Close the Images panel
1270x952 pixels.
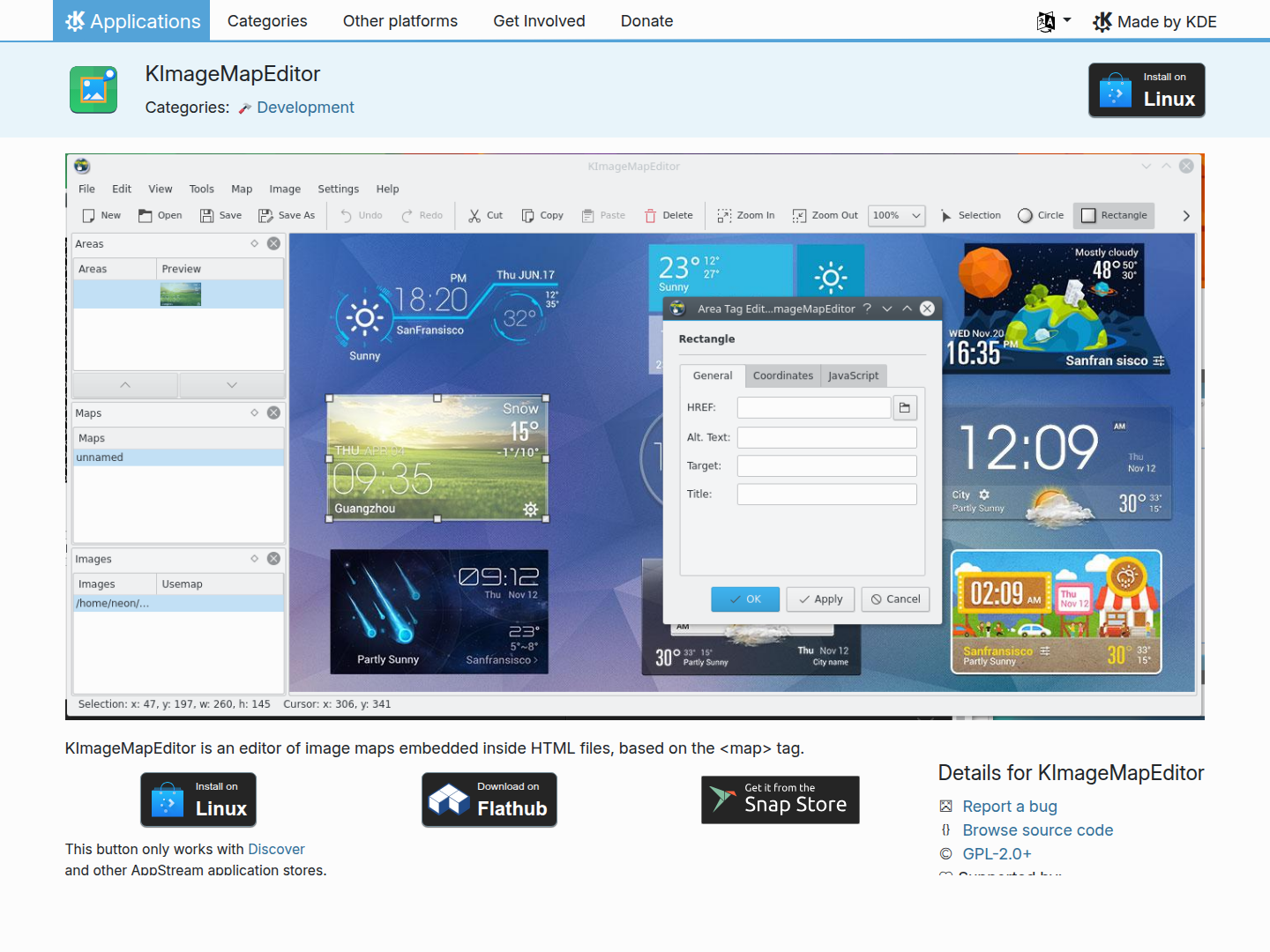(x=274, y=559)
